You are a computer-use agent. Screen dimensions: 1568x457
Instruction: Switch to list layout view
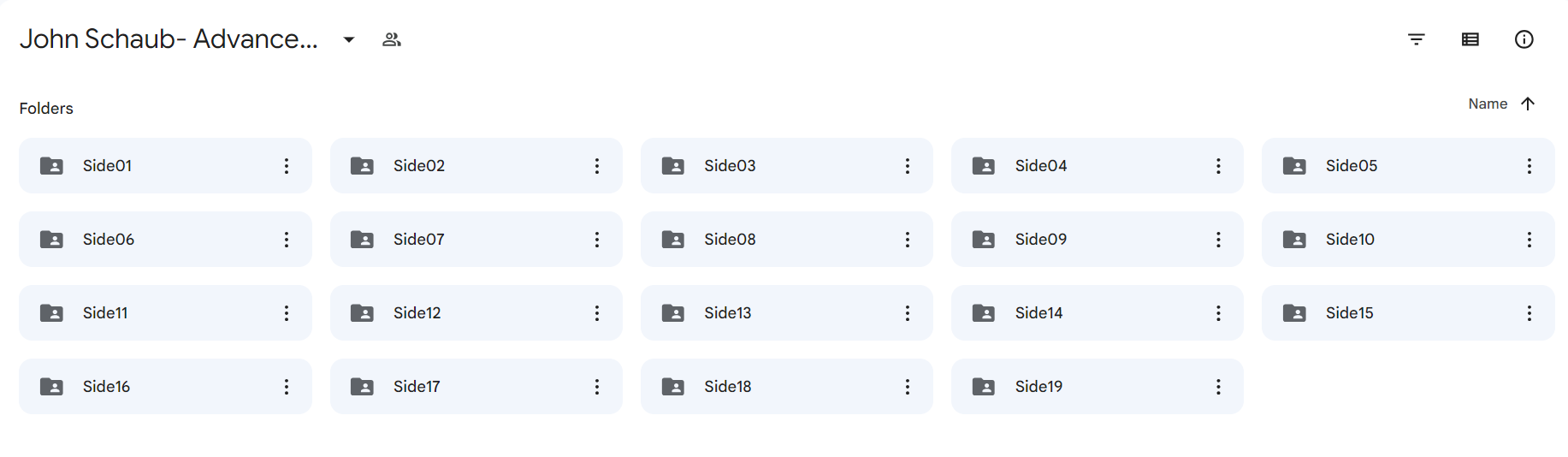[1470, 39]
